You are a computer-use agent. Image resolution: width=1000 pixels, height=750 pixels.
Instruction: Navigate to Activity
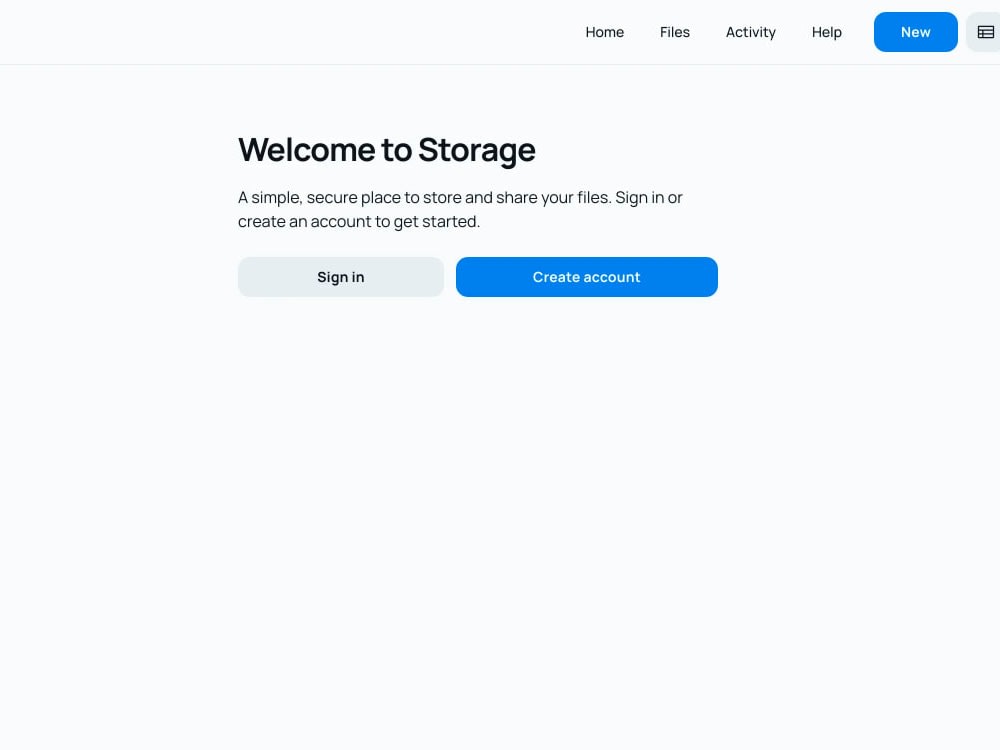[750, 32]
